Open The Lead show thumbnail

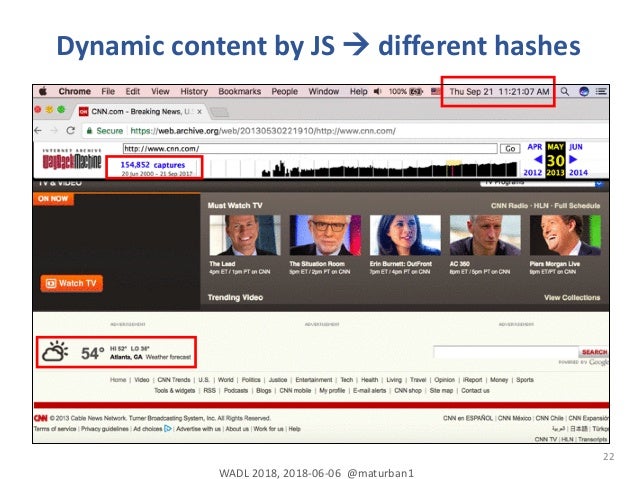245,235
